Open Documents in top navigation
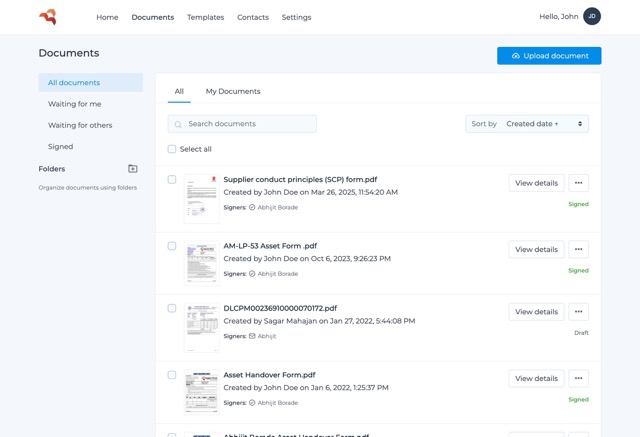The height and width of the screenshot is (437, 640). pos(153,17)
